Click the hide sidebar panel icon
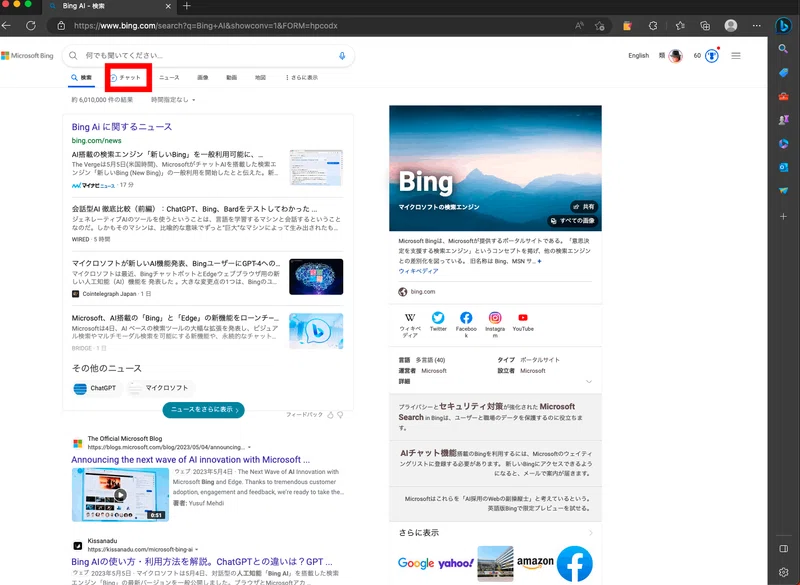Viewport: 800px width, 585px height. (x=784, y=549)
